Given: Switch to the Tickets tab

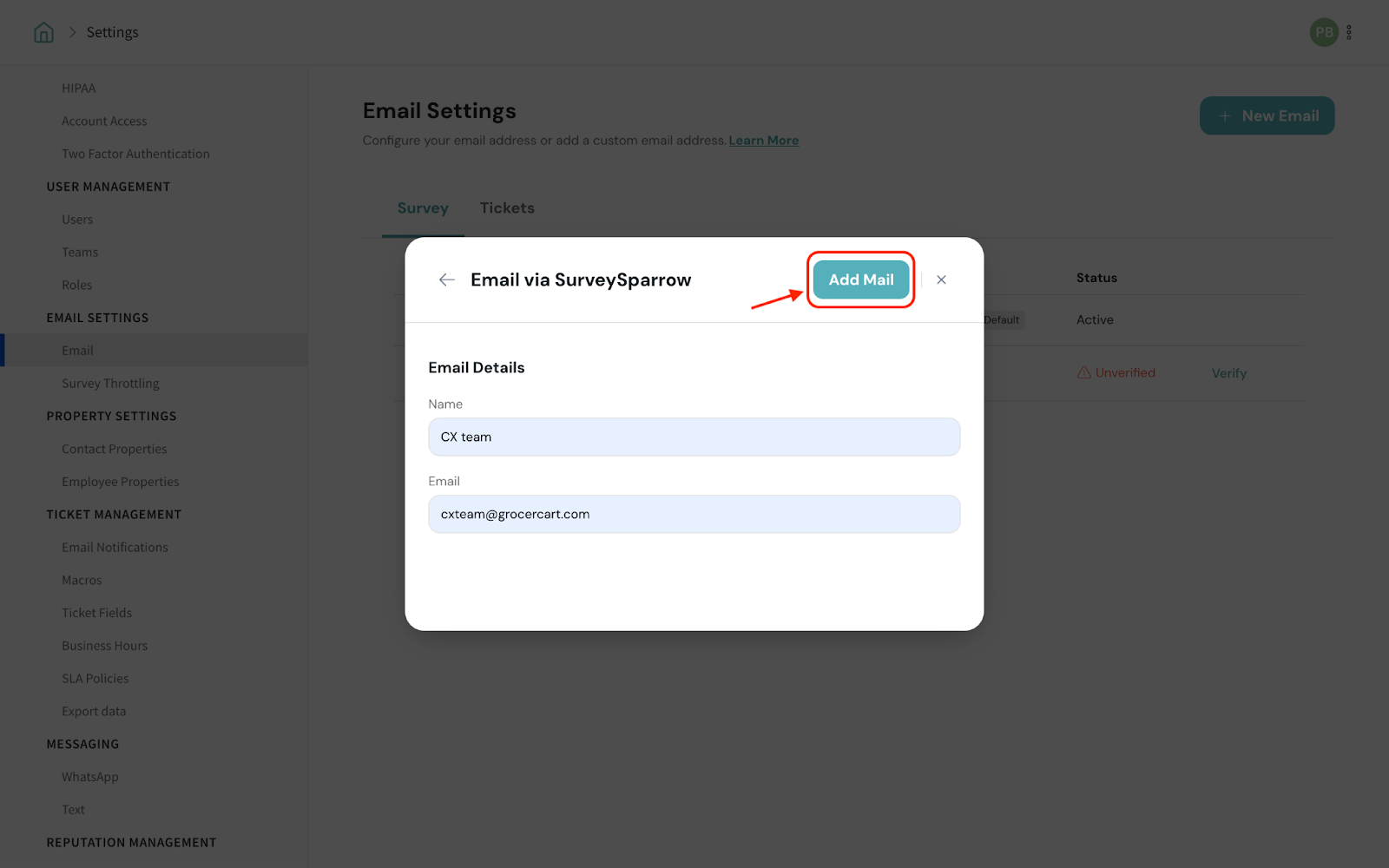Looking at the screenshot, I should click(x=507, y=208).
